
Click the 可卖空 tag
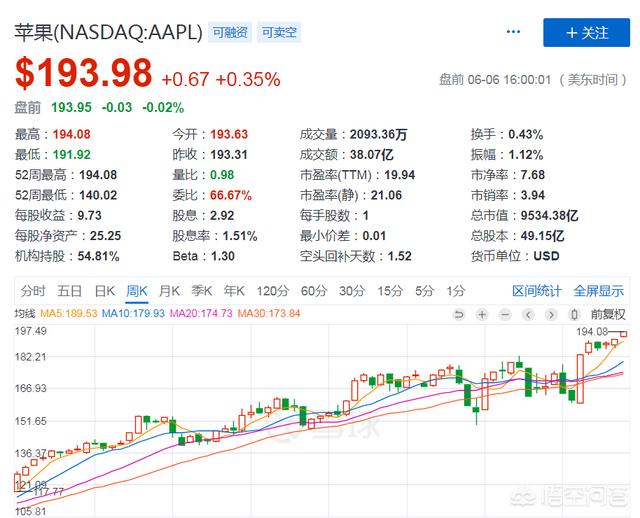pos(279,32)
